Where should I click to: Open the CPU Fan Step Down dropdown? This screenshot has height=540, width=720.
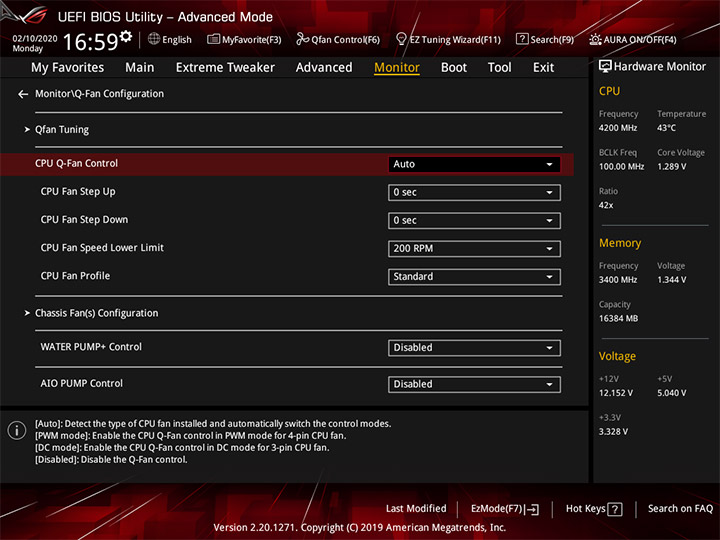474,220
